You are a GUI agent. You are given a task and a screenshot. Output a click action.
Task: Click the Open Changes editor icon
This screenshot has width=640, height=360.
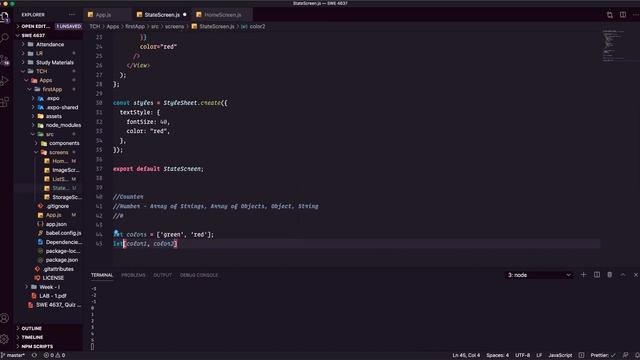click(x=609, y=15)
